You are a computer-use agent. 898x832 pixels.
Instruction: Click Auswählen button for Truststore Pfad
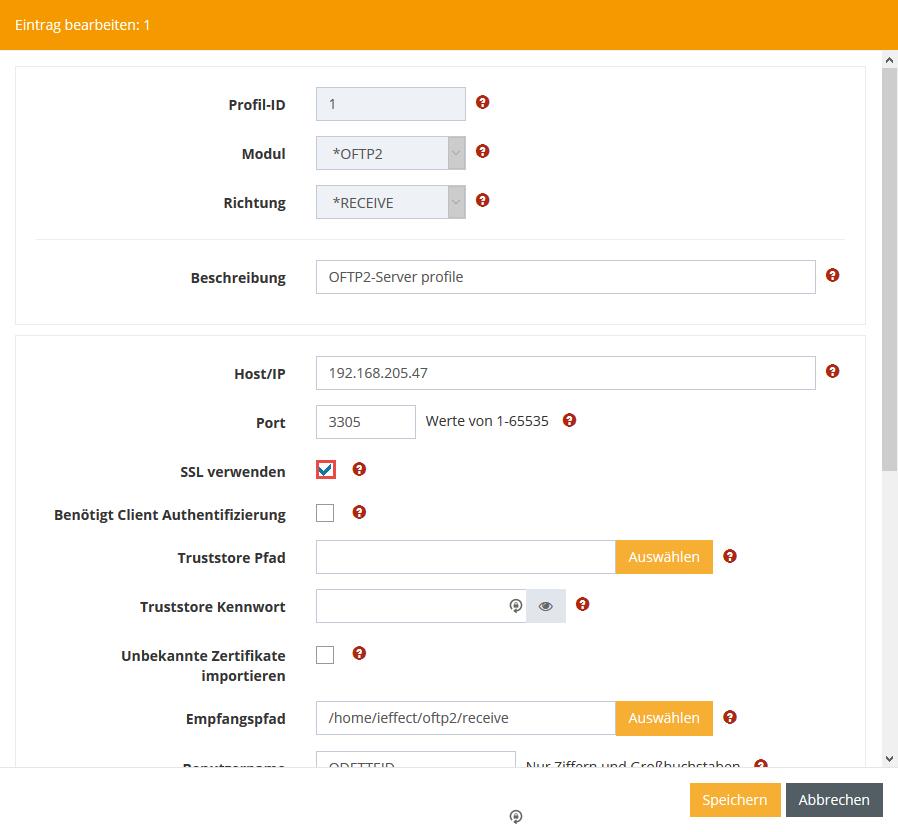pos(664,557)
